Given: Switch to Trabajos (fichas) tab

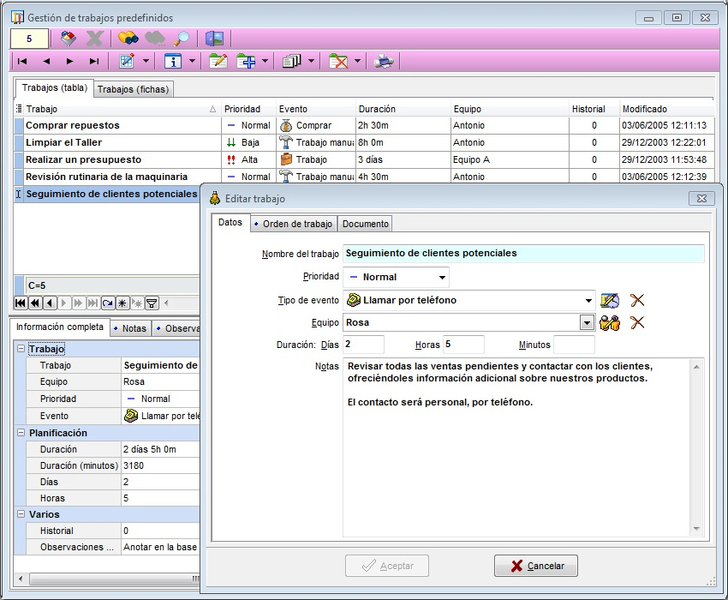Looking at the screenshot, I should [133, 89].
